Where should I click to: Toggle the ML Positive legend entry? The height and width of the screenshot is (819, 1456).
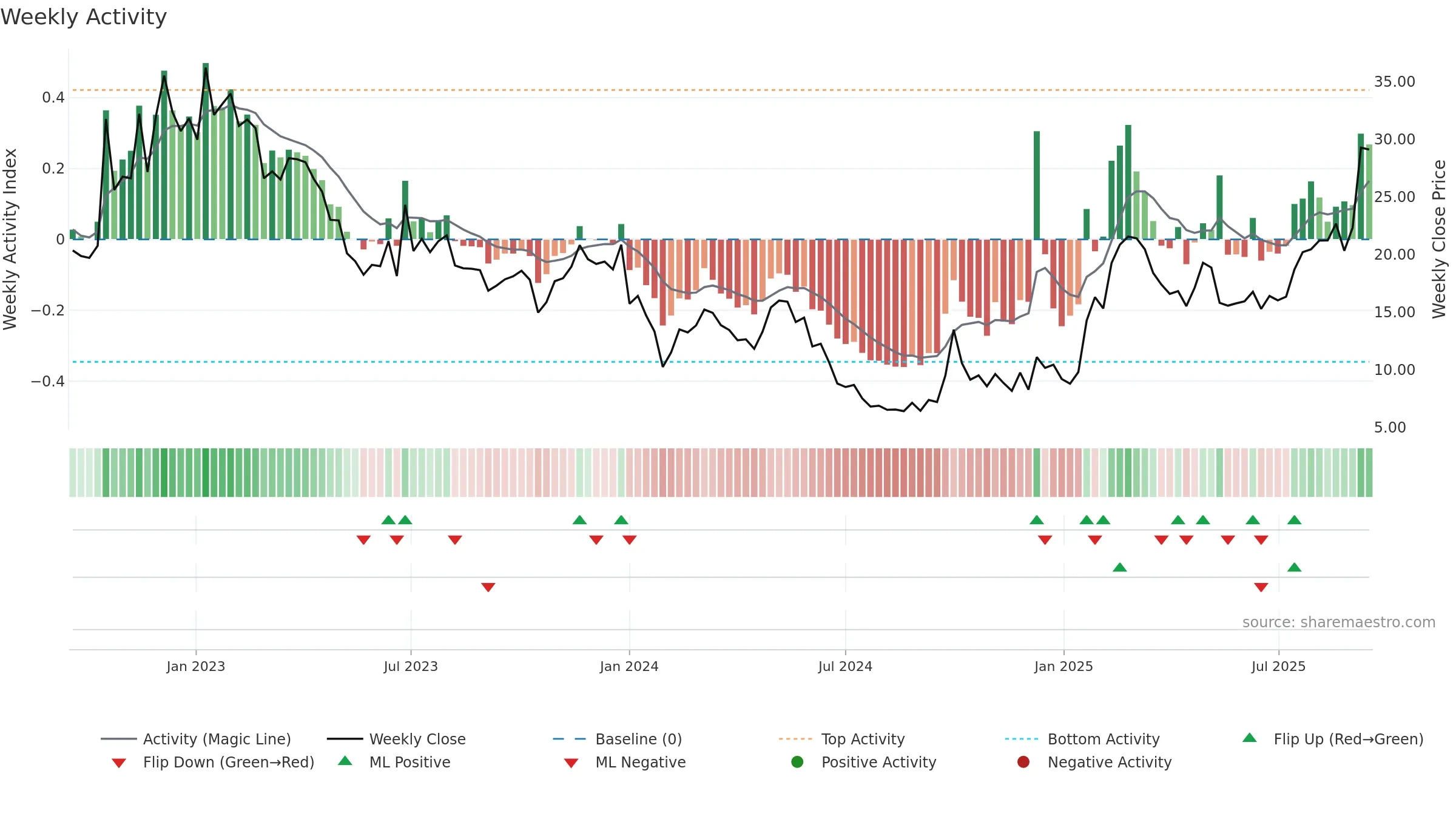394,762
